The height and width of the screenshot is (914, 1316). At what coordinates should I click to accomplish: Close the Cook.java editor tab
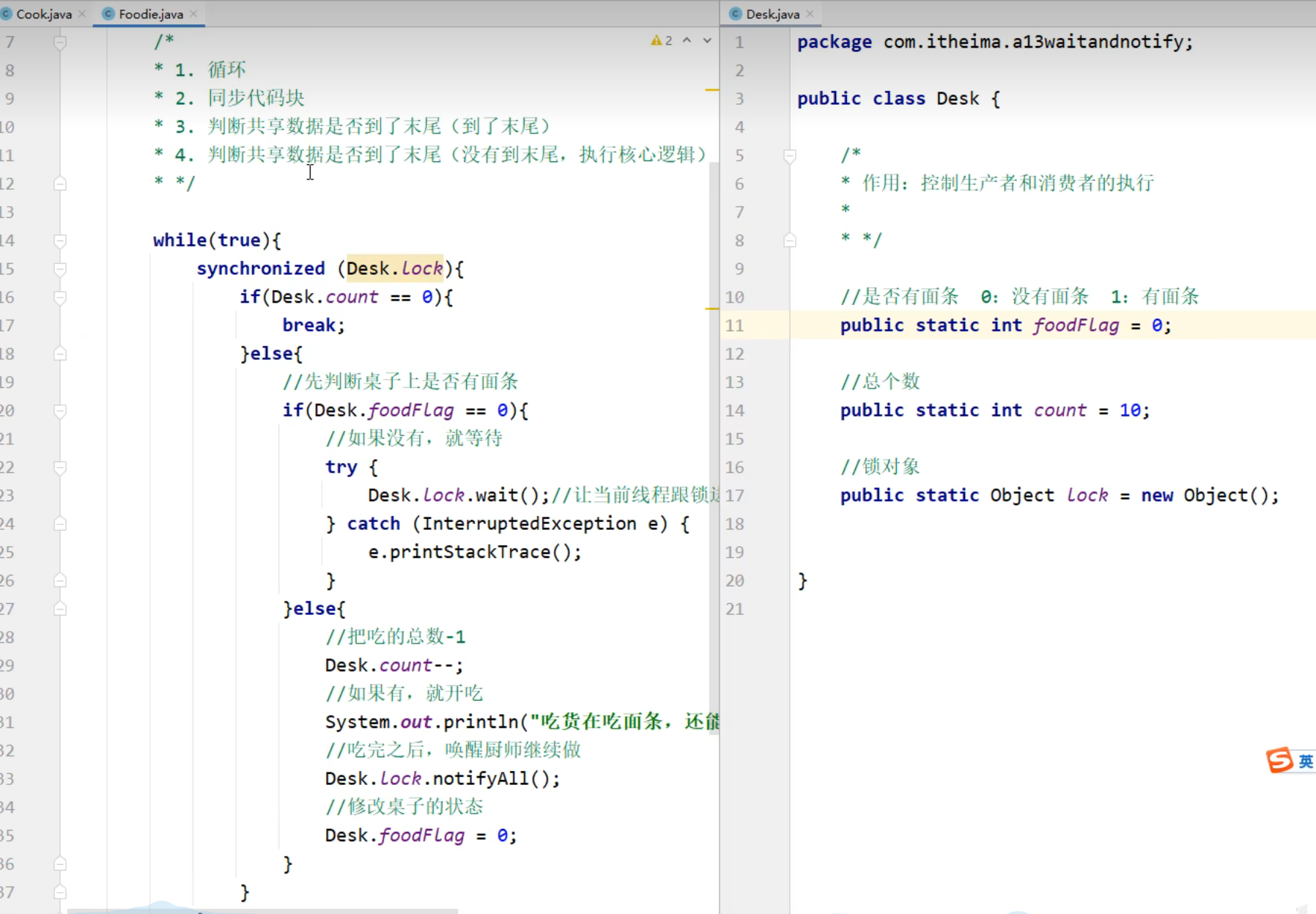pos(82,14)
